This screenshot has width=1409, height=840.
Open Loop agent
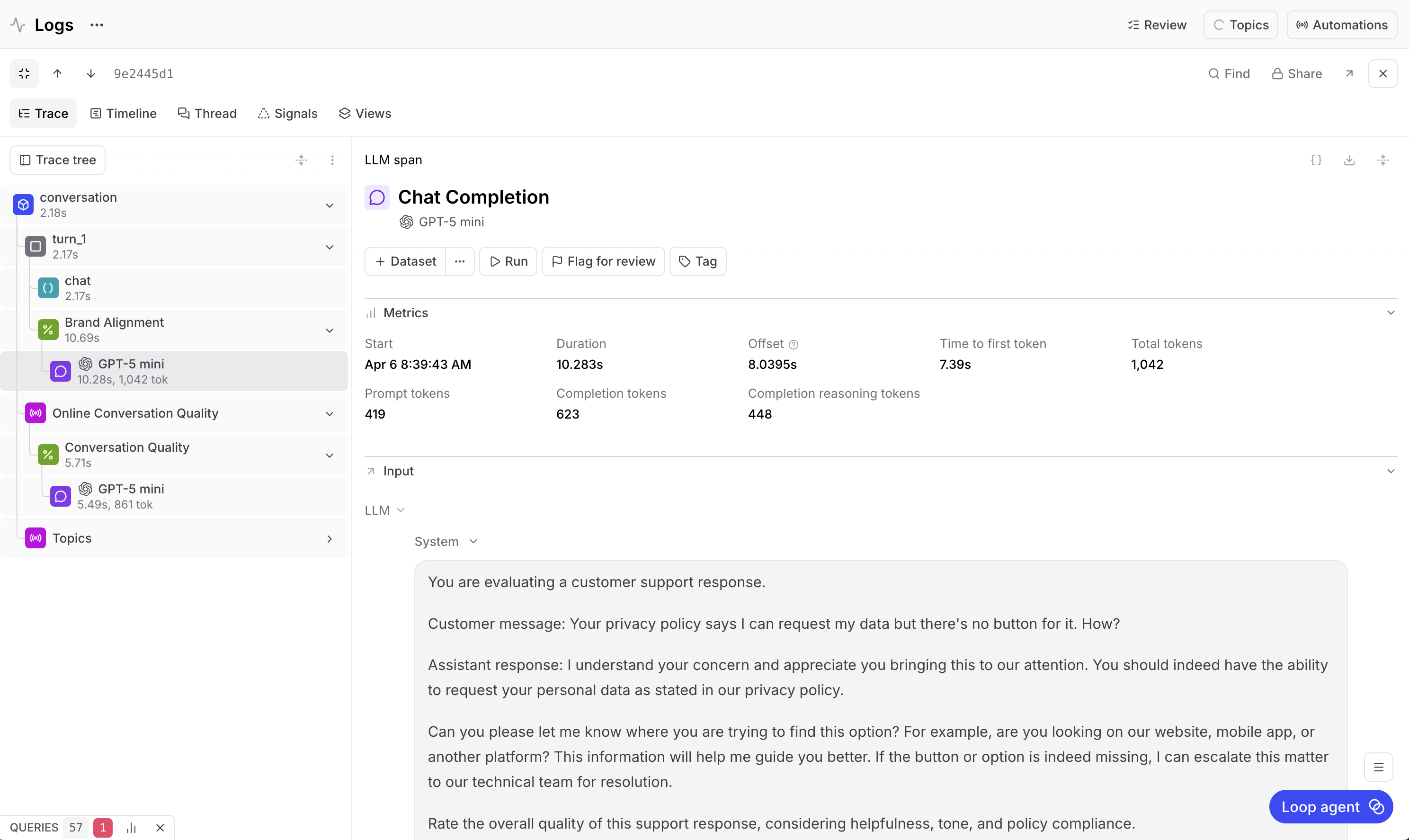[1331, 807]
